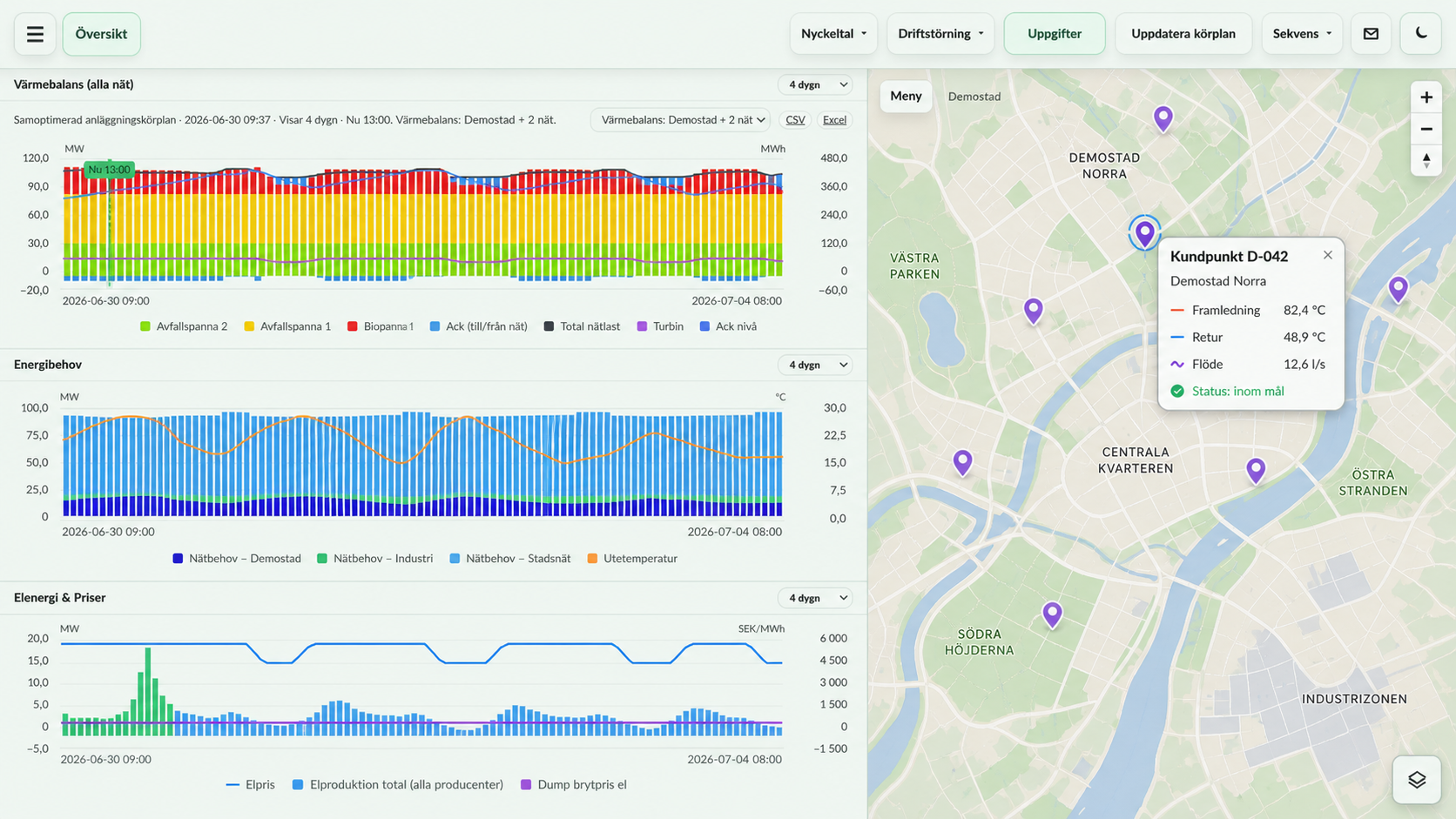Click the highlighted pin for Kundpunkt D-042
The image size is (1456, 819).
[x=1144, y=233]
